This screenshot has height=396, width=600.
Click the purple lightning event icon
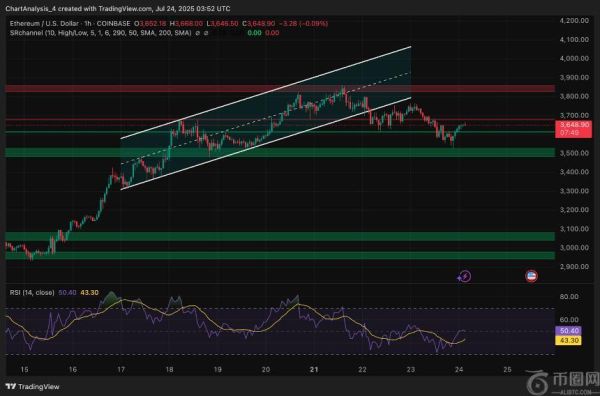click(464, 276)
